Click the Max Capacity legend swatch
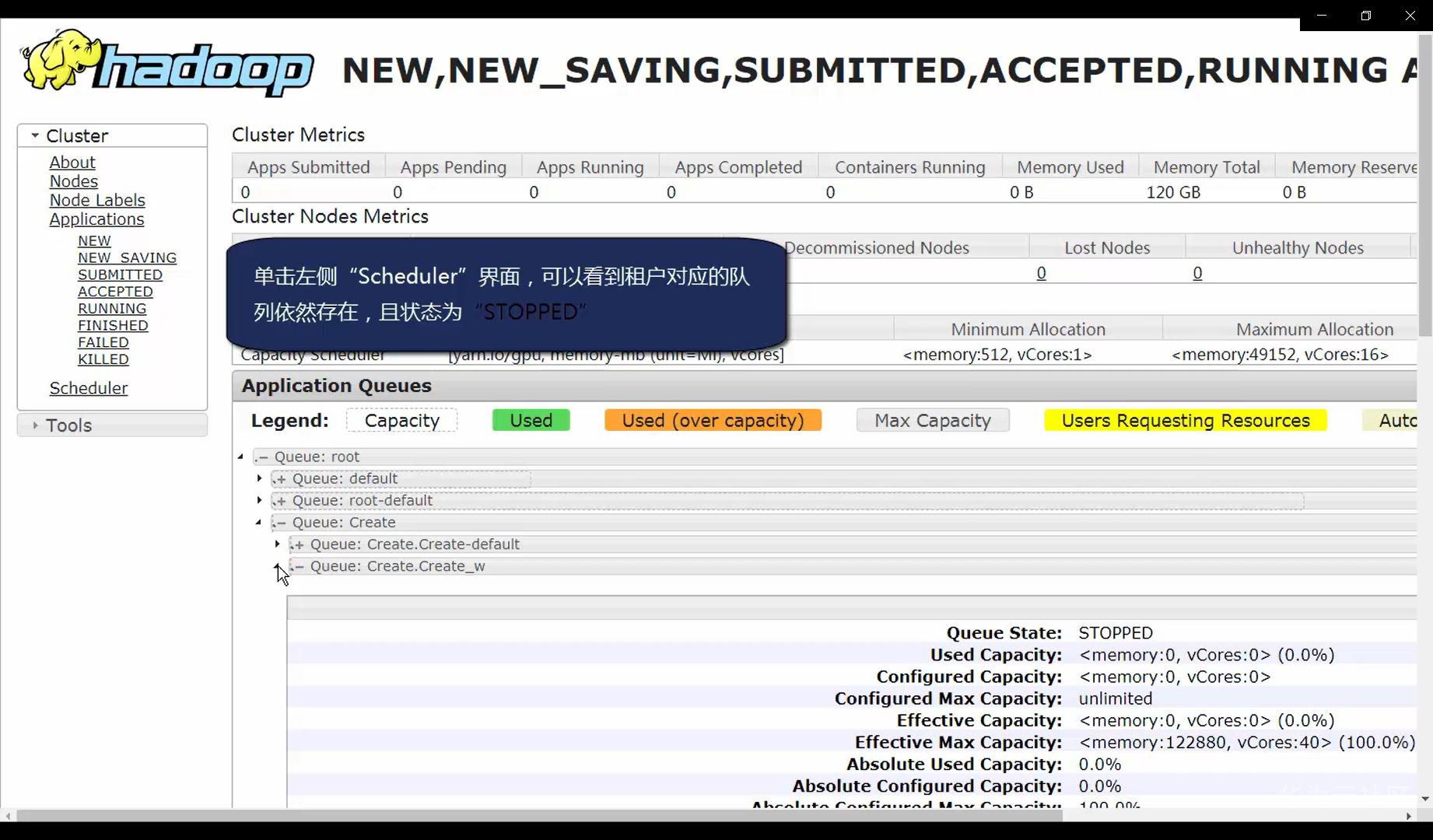Viewport: 1433px width, 840px height. coord(933,421)
